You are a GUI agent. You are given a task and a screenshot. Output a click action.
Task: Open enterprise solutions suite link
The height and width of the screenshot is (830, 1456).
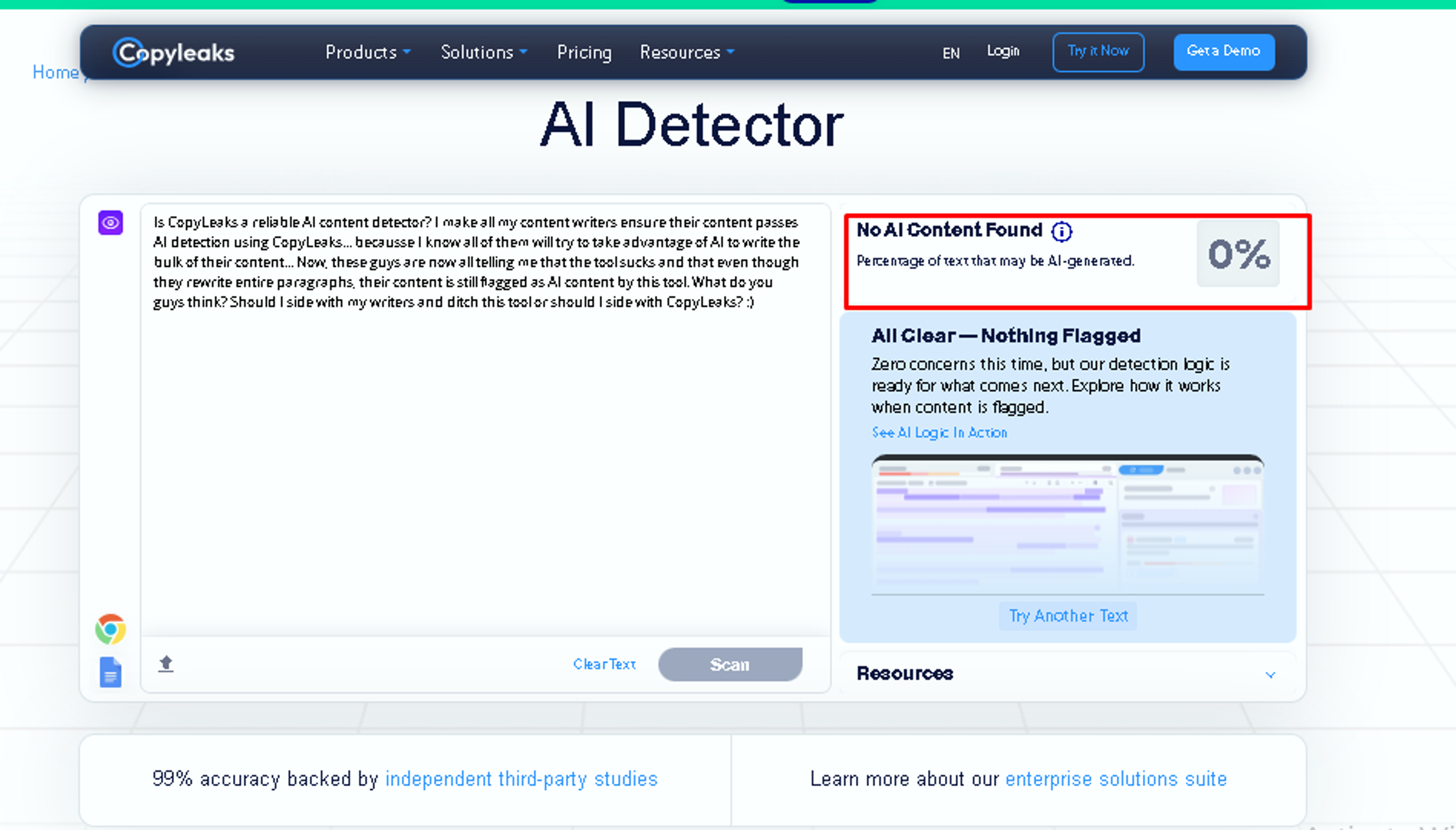pyautogui.click(x=1116, y=779)
